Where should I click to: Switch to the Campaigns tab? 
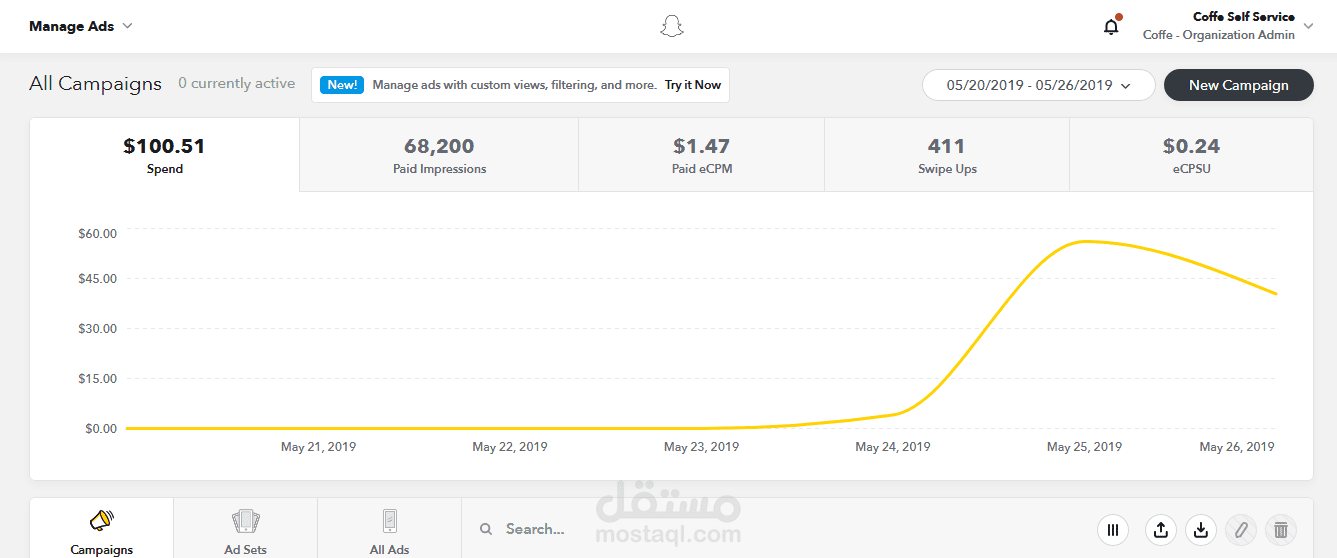[x=101, y=532]
